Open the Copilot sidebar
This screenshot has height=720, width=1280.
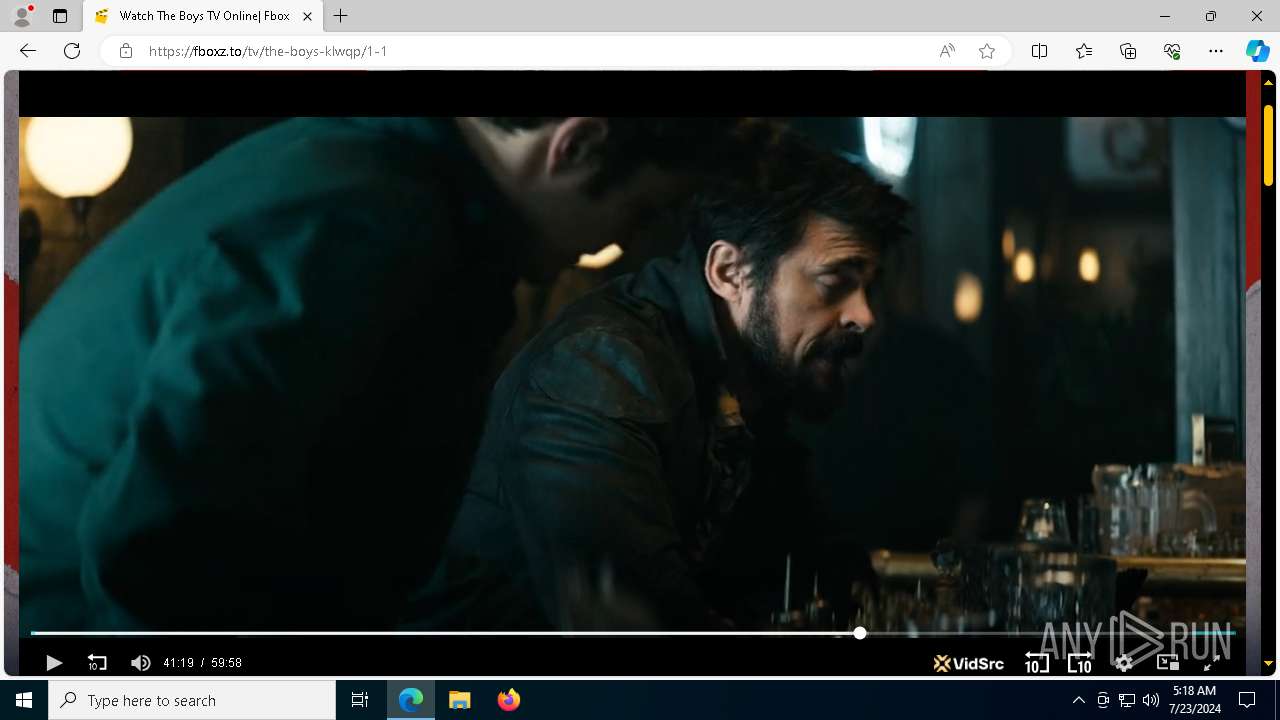(1258, 51)
